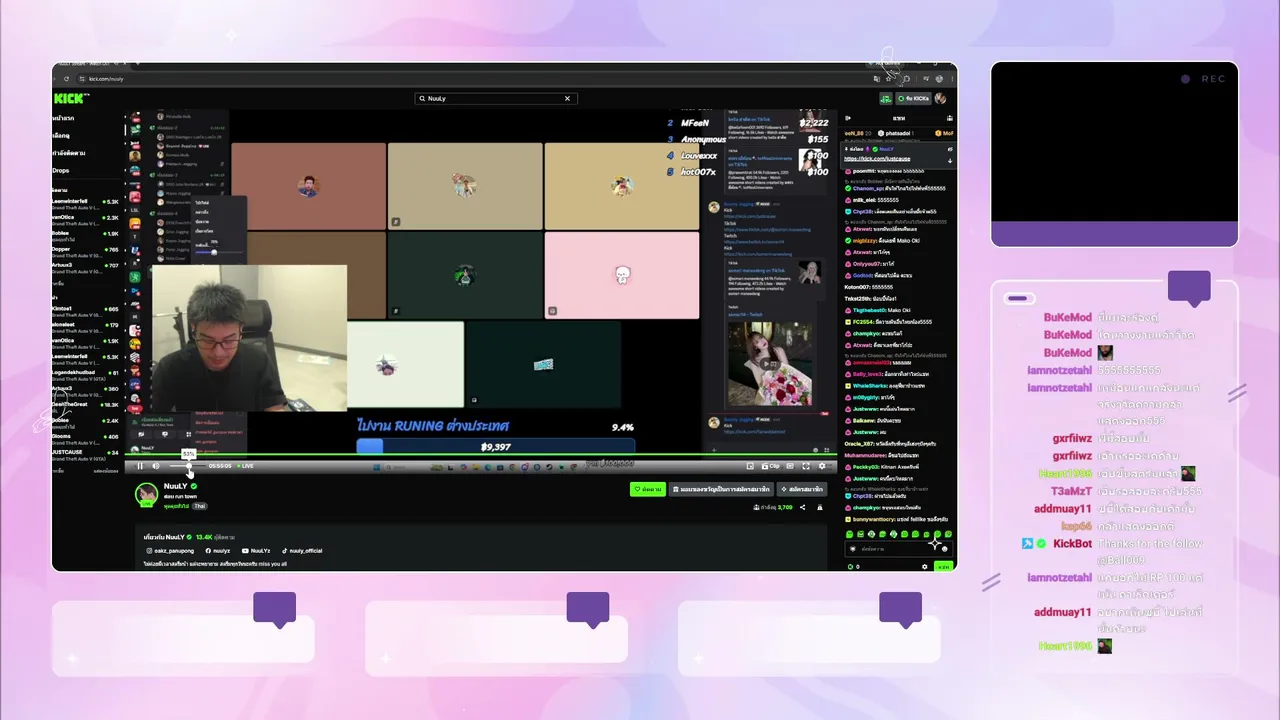Open the profile avatar menu
Image resolution: width=1280 pixels, height=720 pixels.
(940, 98)
